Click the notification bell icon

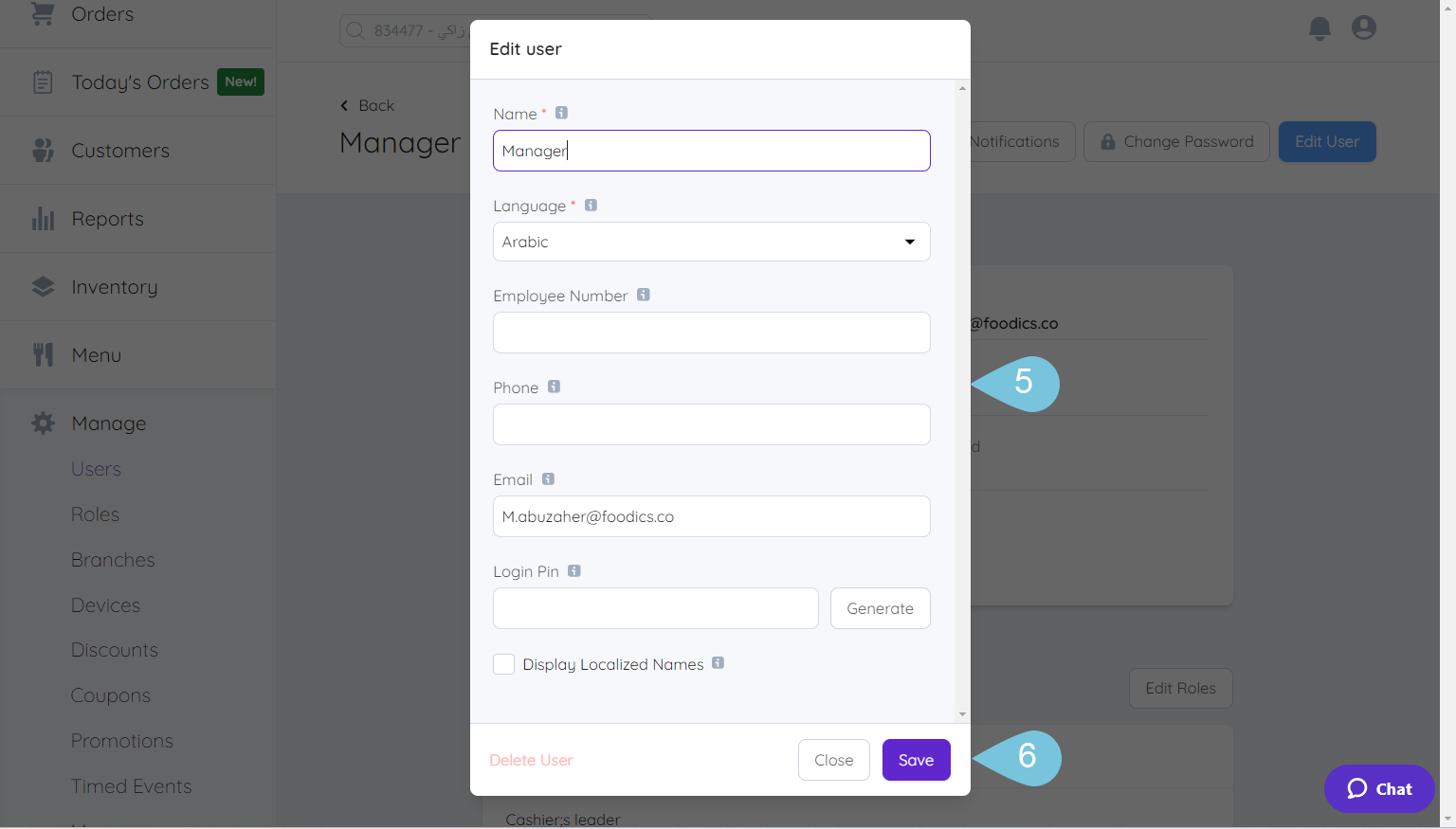tap(1319, 28)
